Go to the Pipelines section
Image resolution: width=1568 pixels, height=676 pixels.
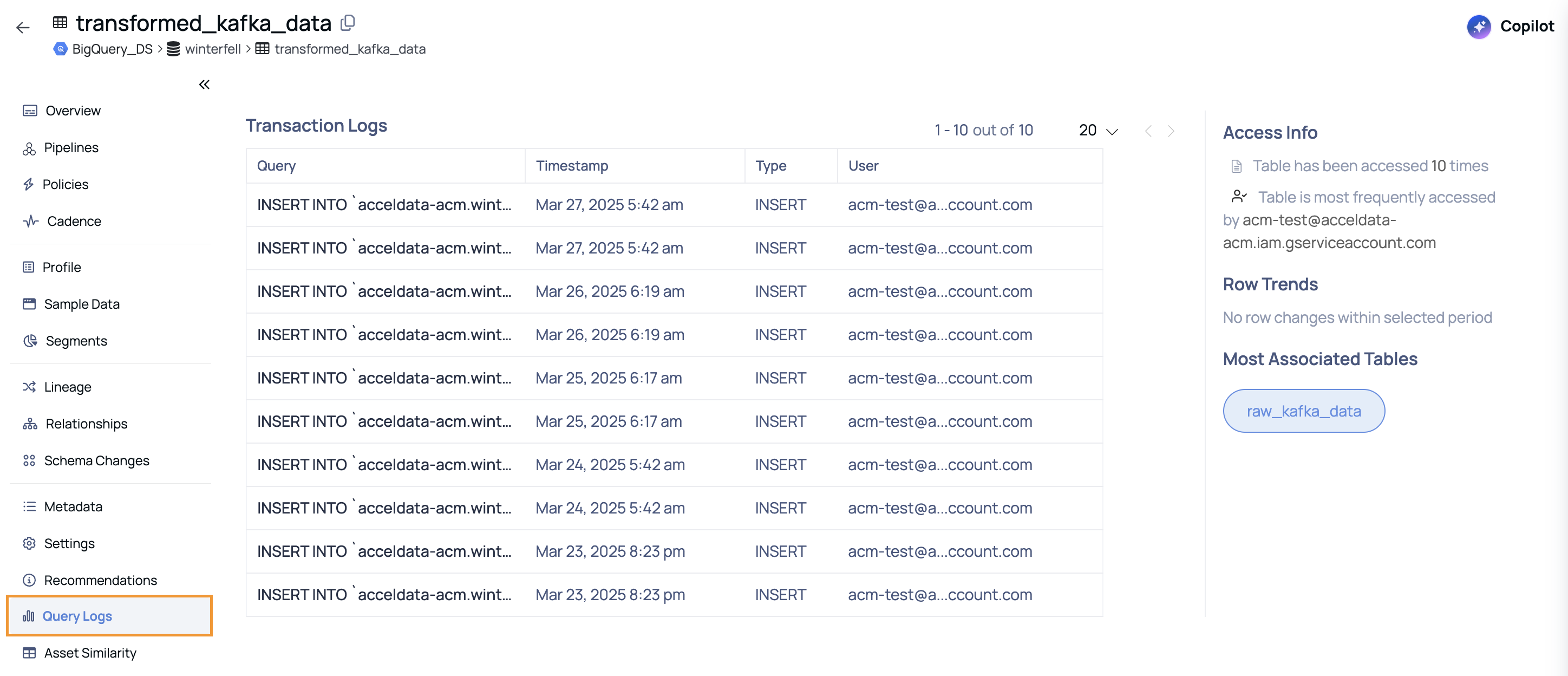click(x=71, y=148)
